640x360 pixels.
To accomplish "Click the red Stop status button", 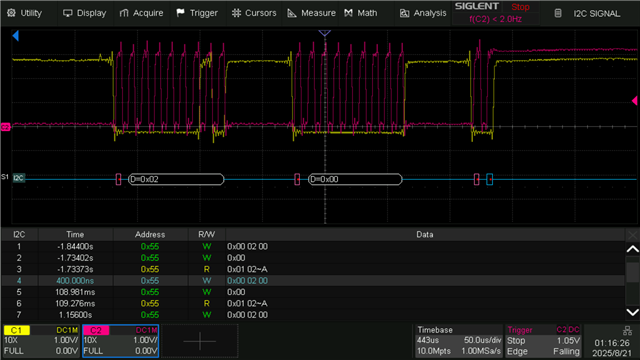I will tap(520, 7).
